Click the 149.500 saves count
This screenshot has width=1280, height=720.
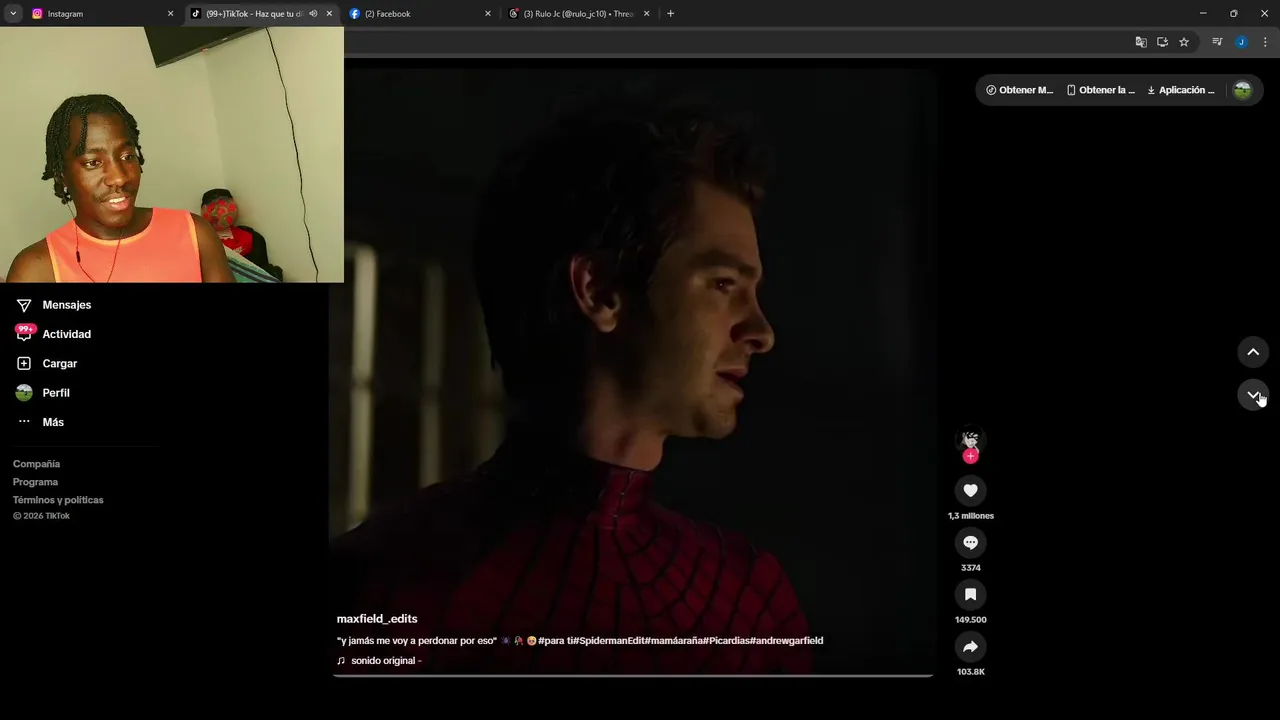(x=971, y=620)
